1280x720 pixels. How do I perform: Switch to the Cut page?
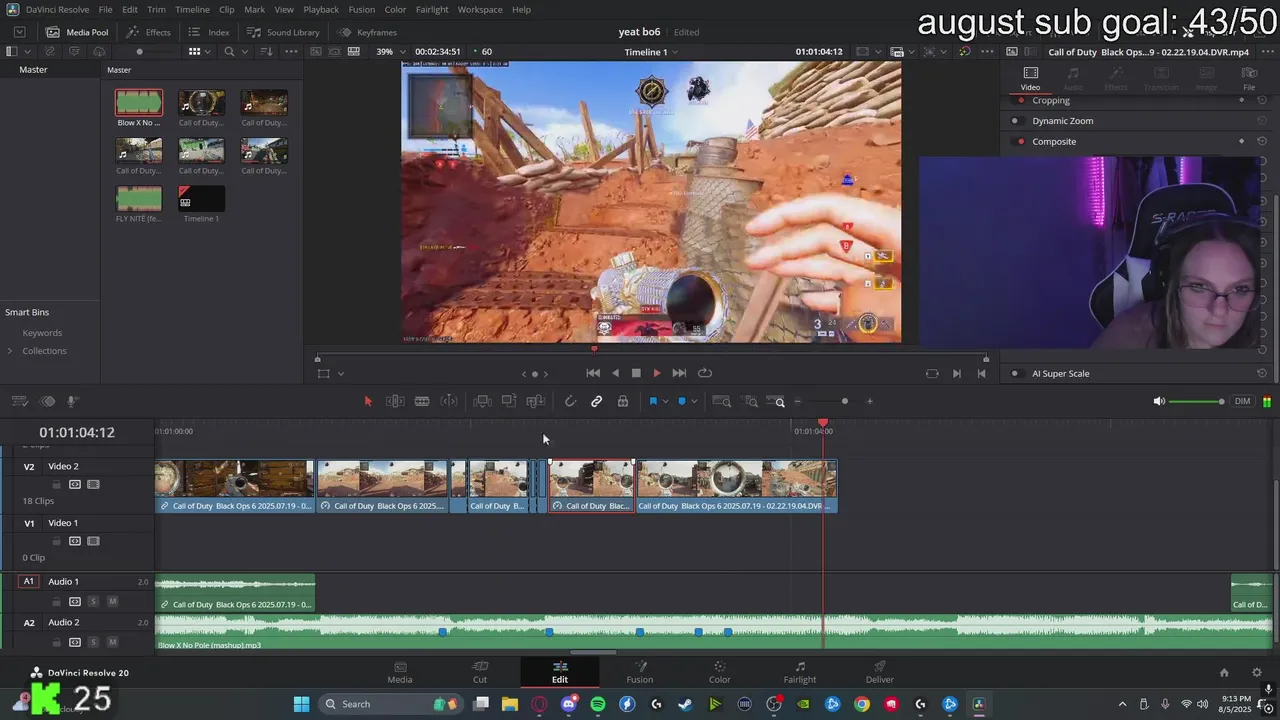click(480, 672)
